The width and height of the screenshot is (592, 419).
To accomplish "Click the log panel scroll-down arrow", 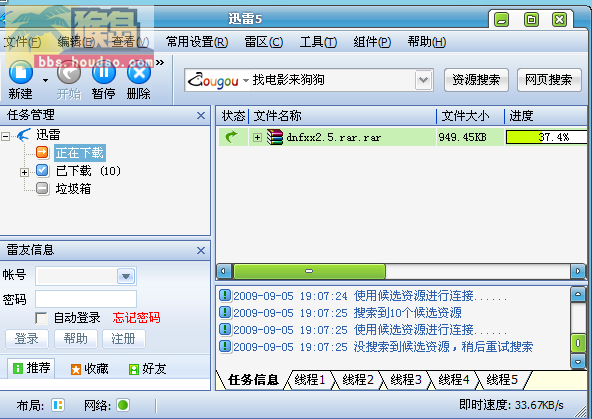I will click(578, 361).
